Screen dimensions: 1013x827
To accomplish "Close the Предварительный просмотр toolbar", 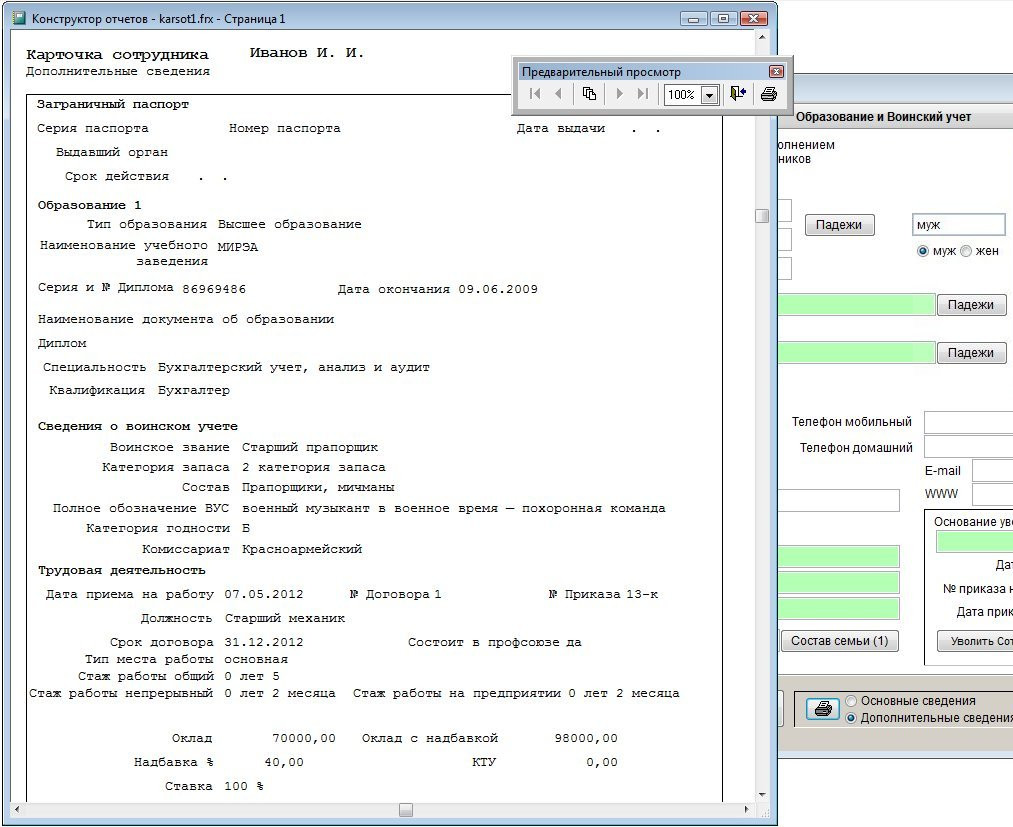I will coord(775,72).
